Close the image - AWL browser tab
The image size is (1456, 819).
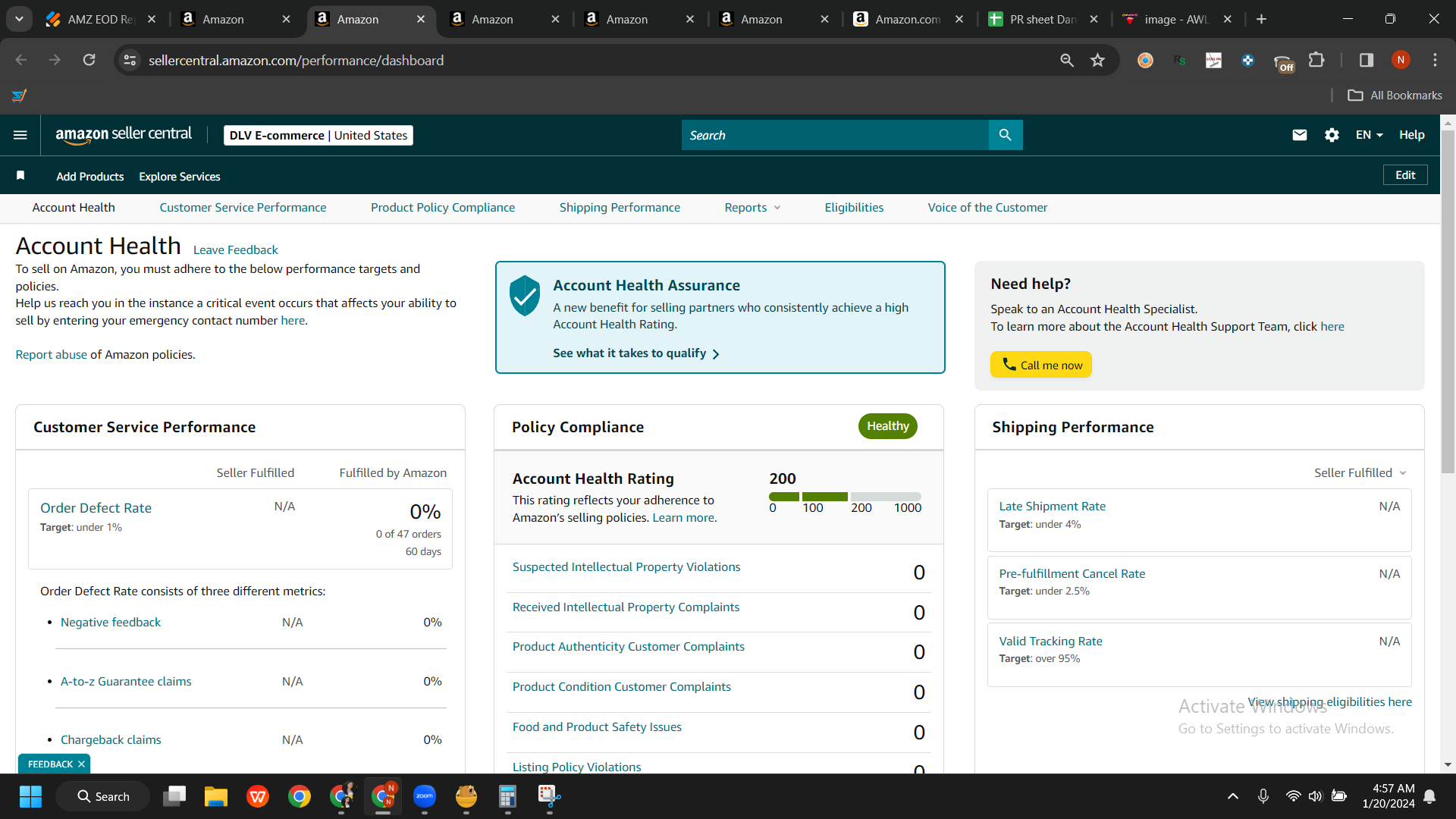(x=1228, y=19)
